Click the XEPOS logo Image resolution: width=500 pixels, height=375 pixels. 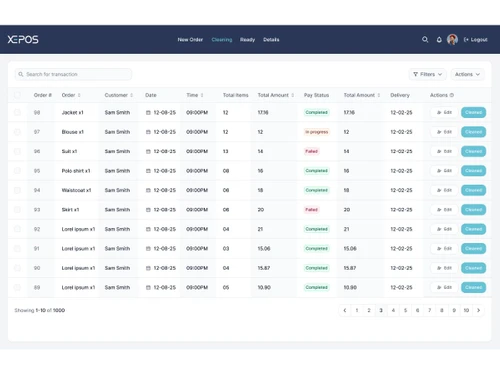tap(23, 39)
